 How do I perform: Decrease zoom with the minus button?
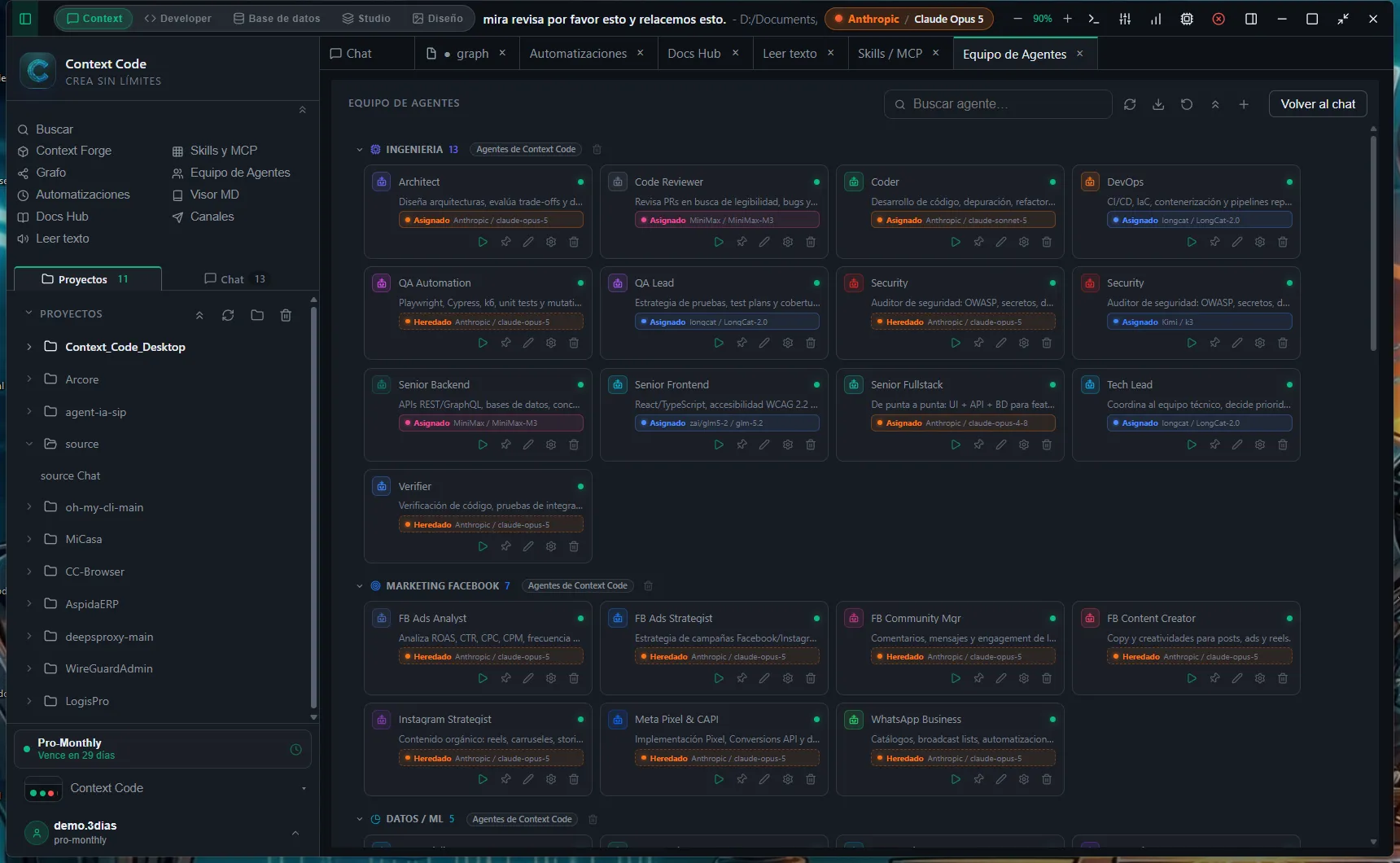[x=1017, y=19]
